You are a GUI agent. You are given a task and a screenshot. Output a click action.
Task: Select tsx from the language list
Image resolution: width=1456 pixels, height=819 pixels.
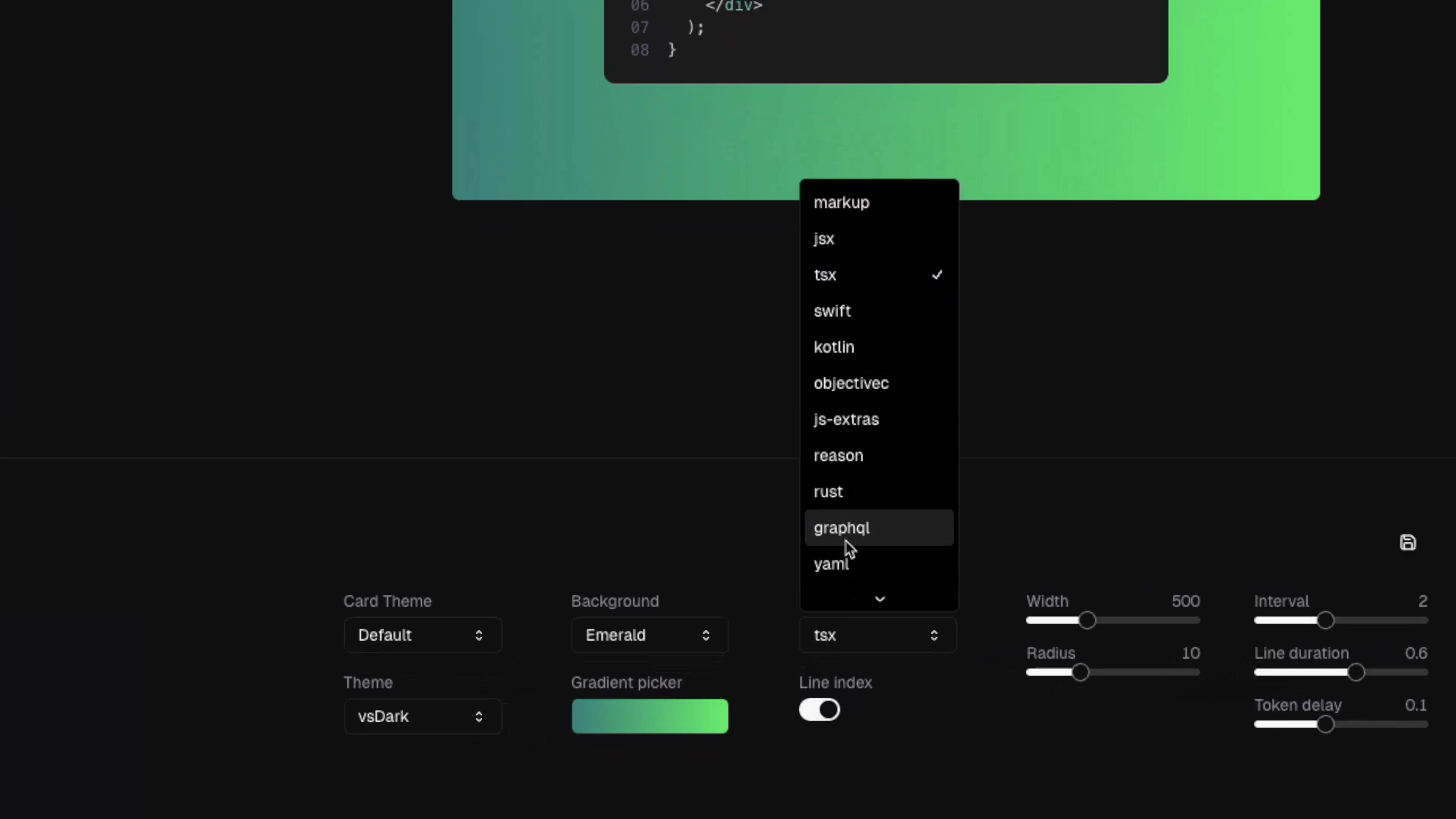point(879,275)
